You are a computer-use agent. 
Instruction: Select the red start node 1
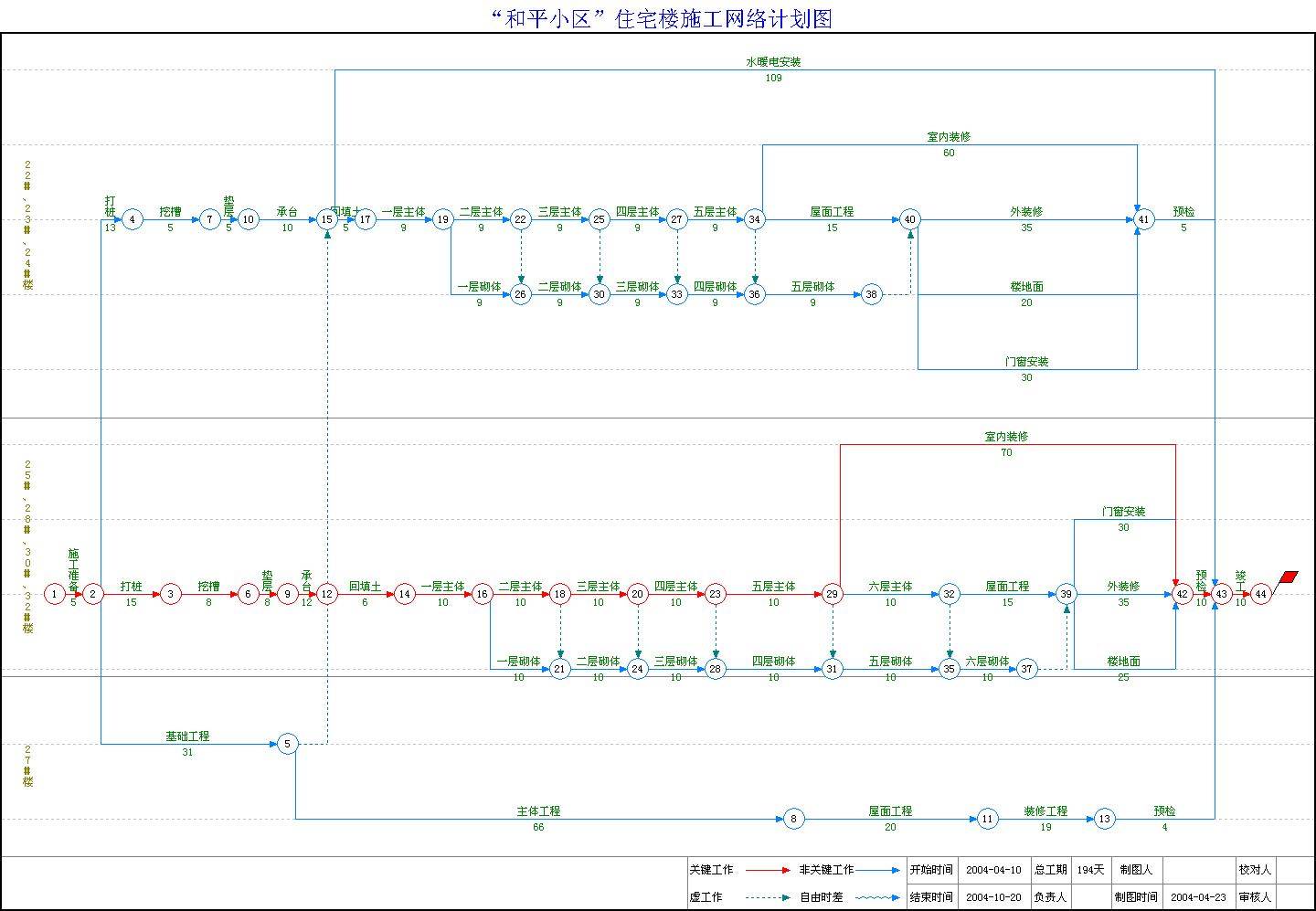click(54, 594)
